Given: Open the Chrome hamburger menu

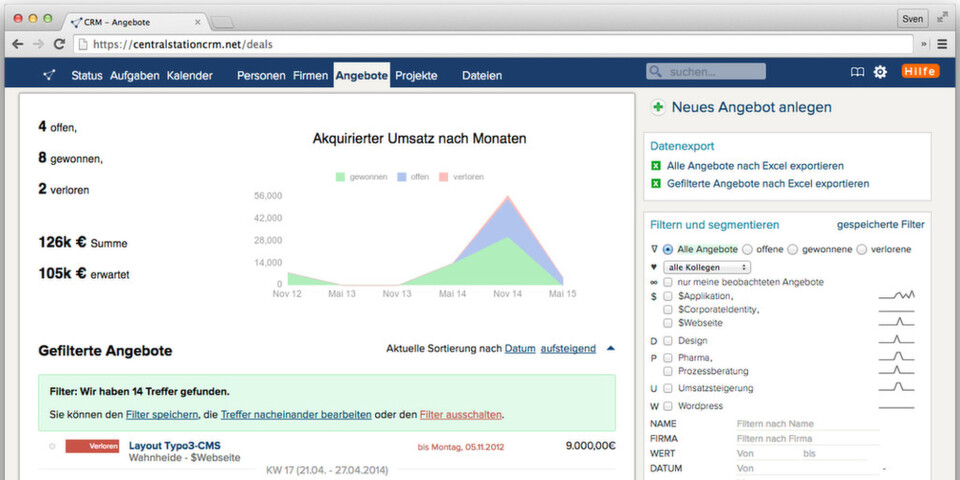Looking at the screenshot, I should 942,44.
